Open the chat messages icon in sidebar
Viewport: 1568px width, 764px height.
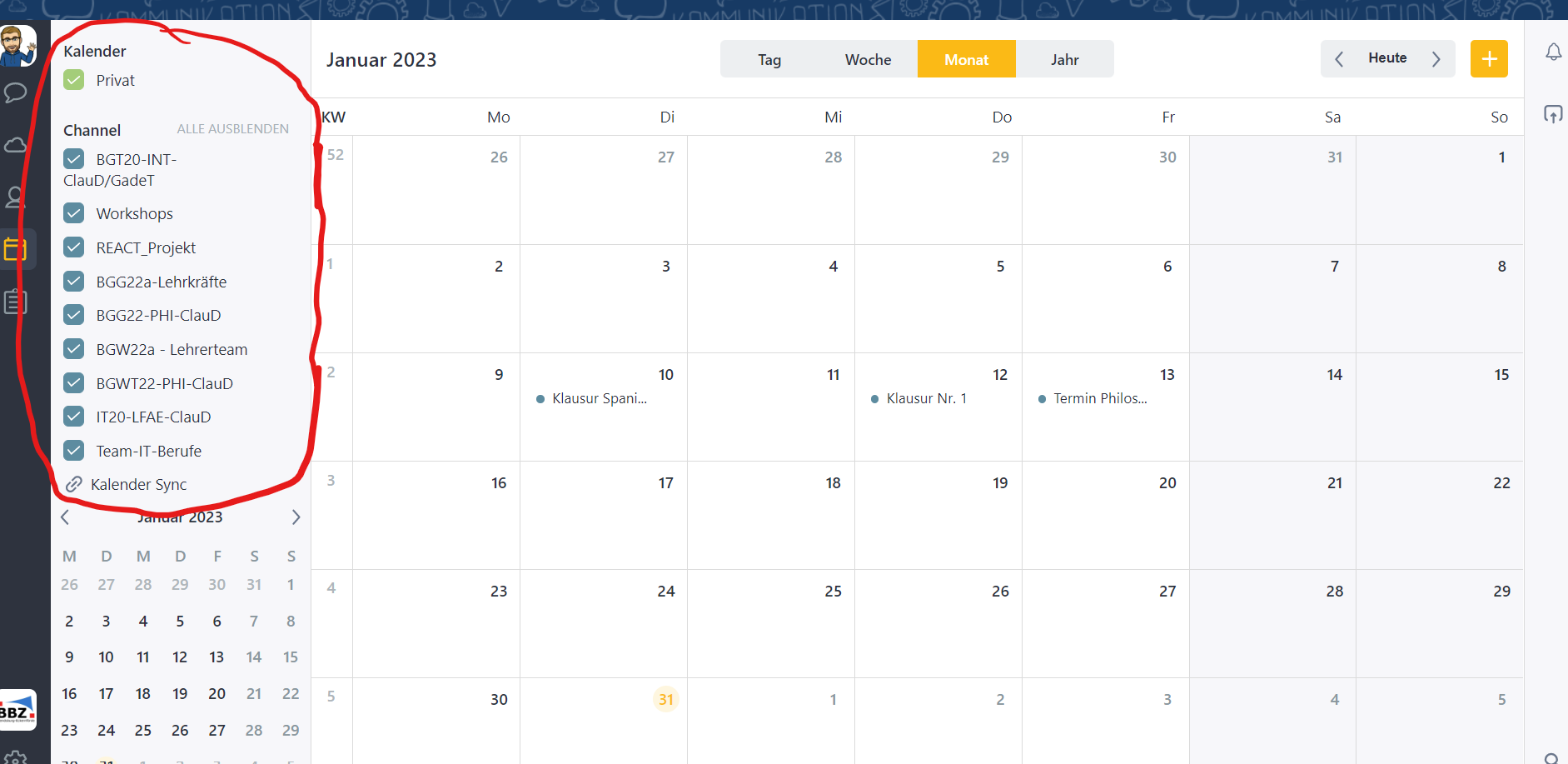[x=16, y=92]
